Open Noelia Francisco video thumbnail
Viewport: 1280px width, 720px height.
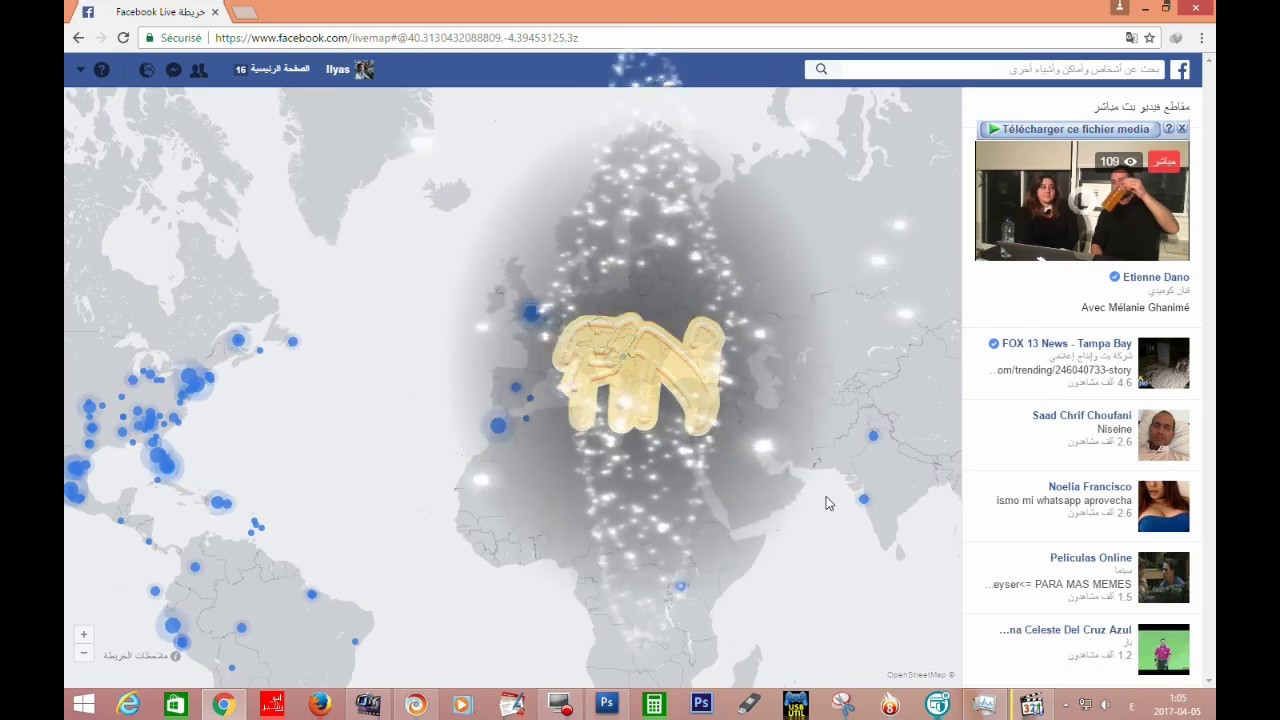pos(1163,506)
